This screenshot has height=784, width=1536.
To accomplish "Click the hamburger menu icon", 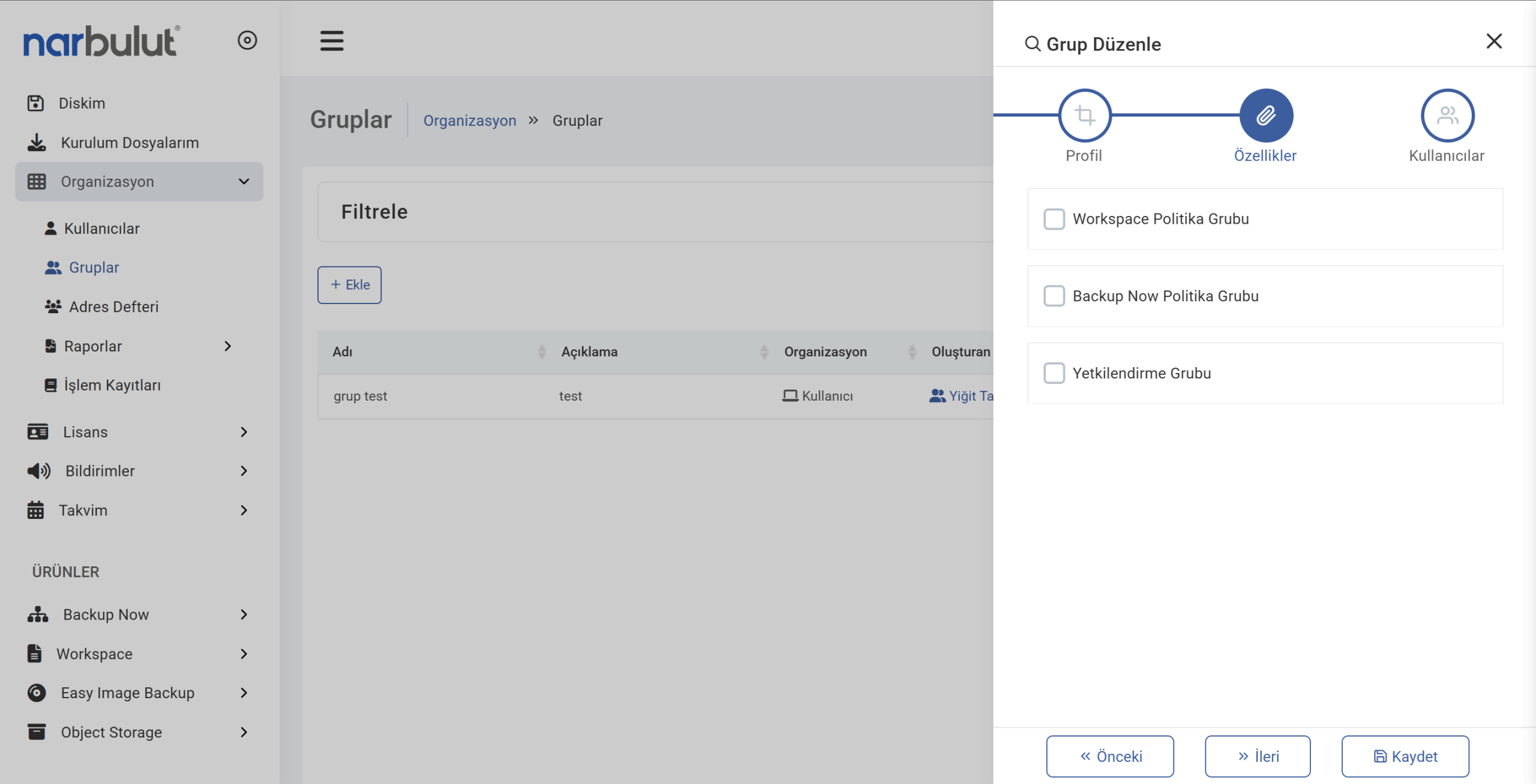I will point(331,41).
